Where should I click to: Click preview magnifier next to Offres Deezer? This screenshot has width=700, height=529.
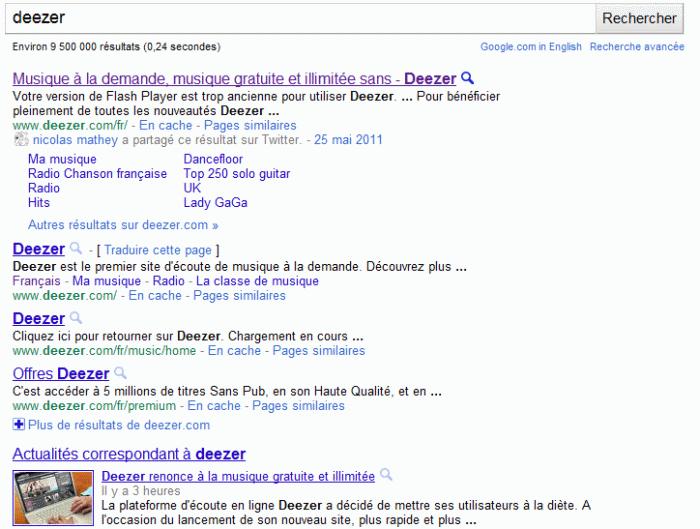[x=121, y=374]
